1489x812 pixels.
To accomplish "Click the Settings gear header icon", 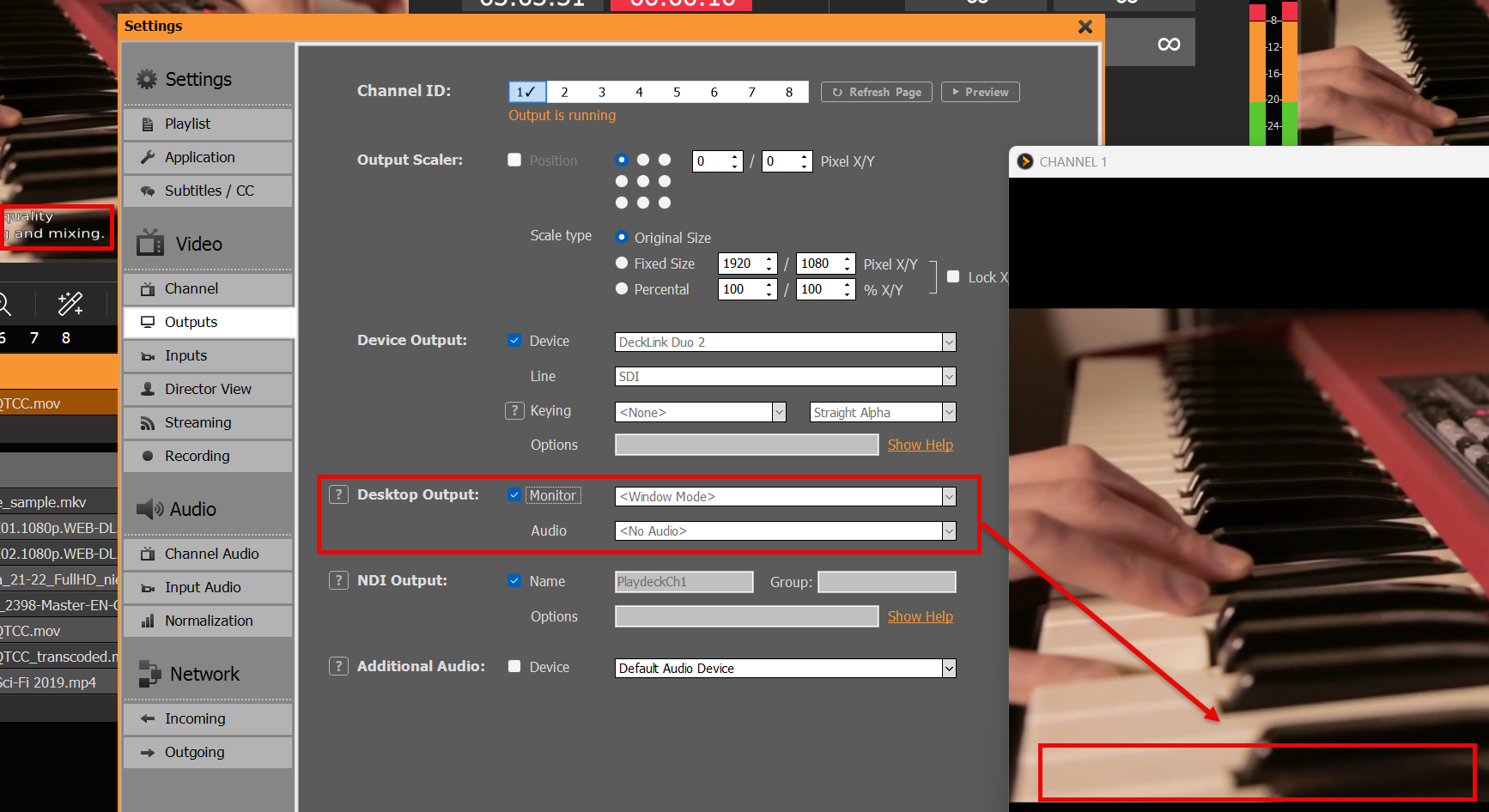I will click(x=147, y=79).
